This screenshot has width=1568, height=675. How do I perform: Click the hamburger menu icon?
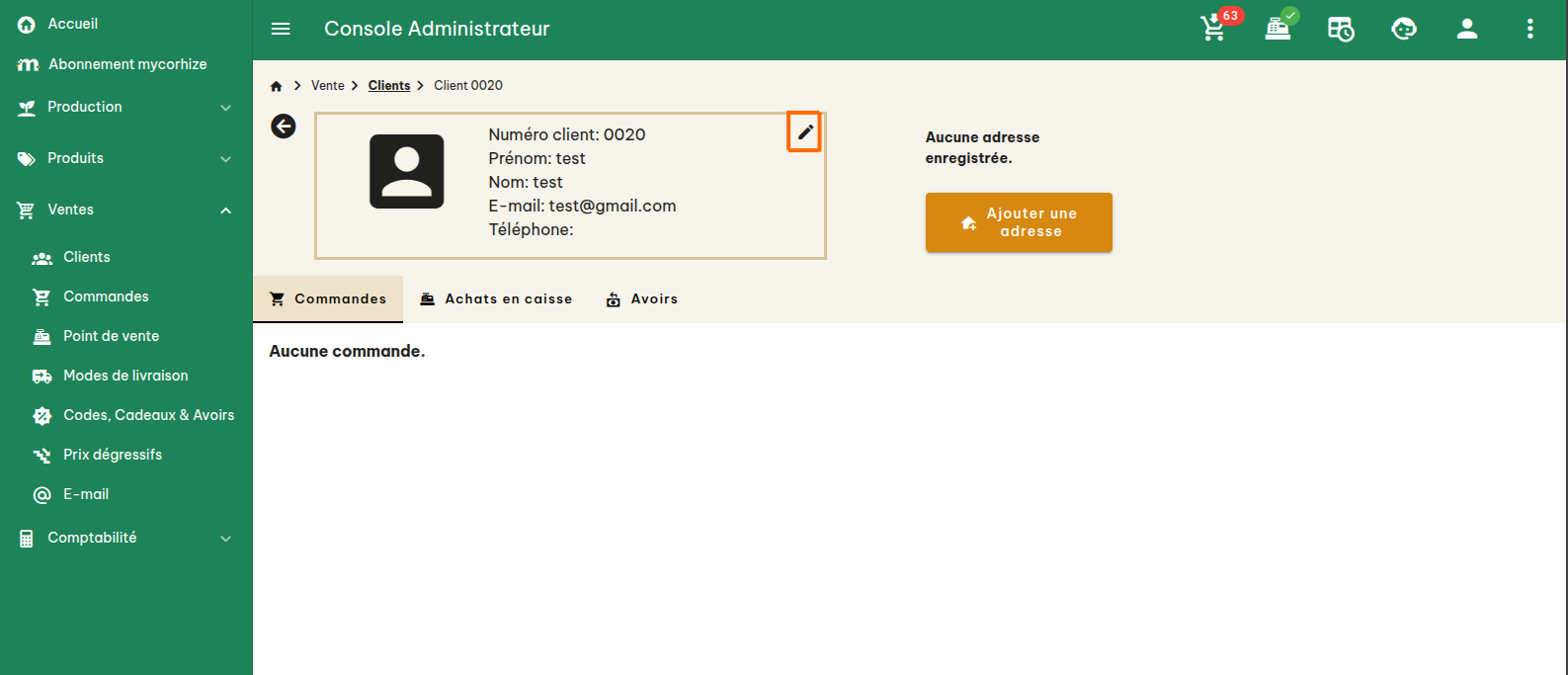[x=281, y=29]
